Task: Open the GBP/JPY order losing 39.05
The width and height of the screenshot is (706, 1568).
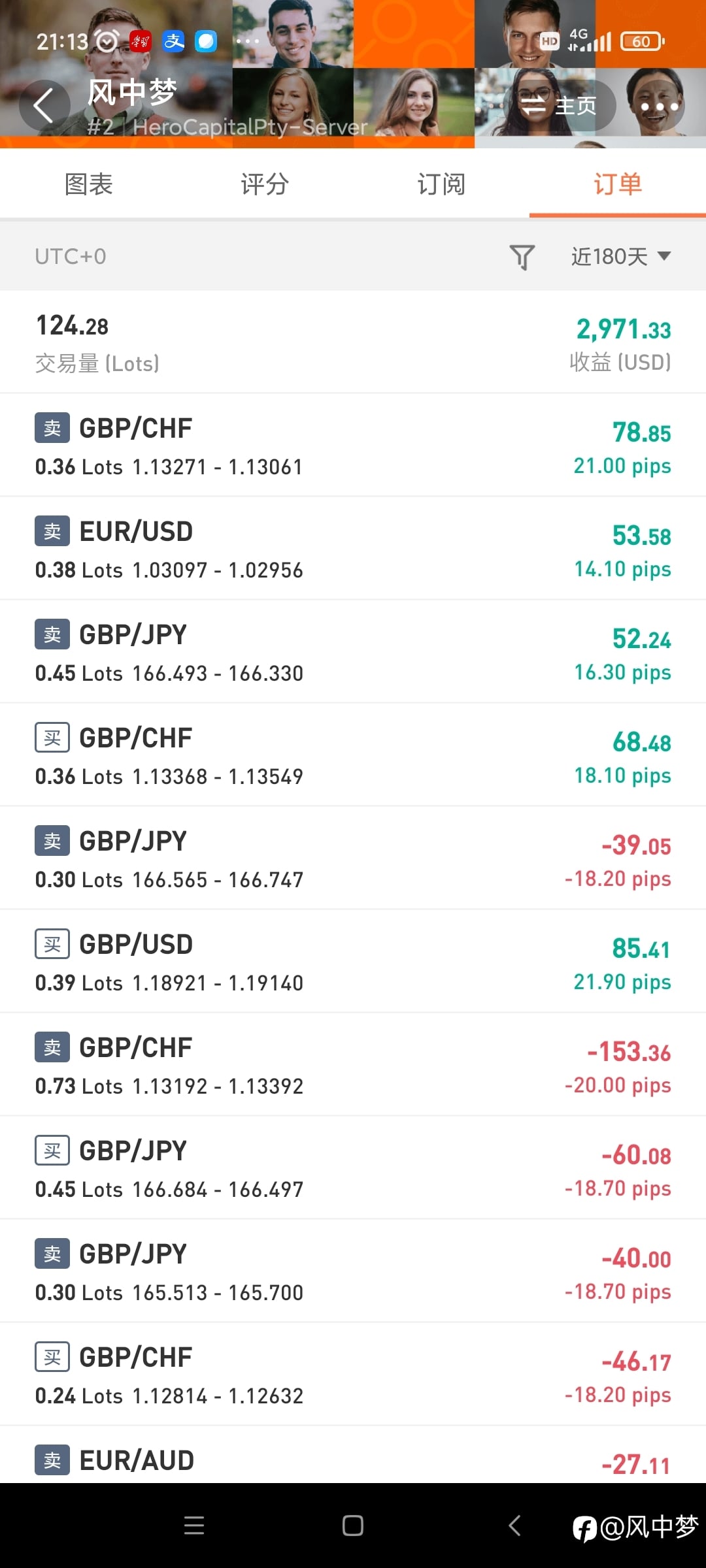Action: [x=353, y=858]
